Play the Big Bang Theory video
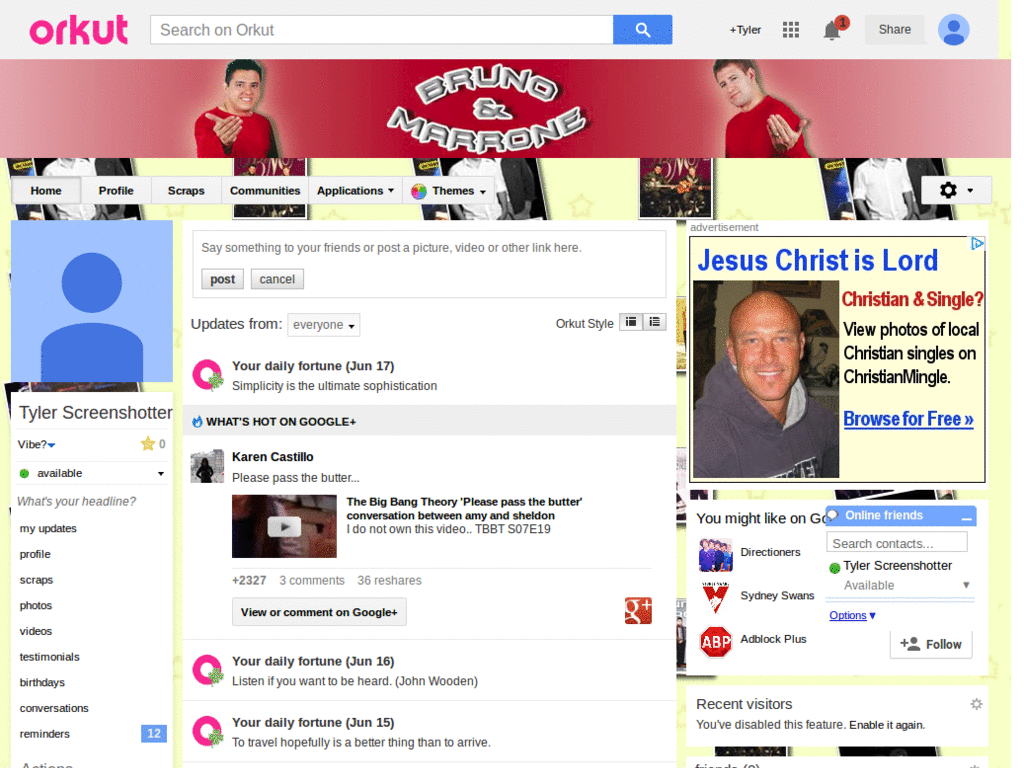Viewport: 1024px width, 768px height. 284,526
